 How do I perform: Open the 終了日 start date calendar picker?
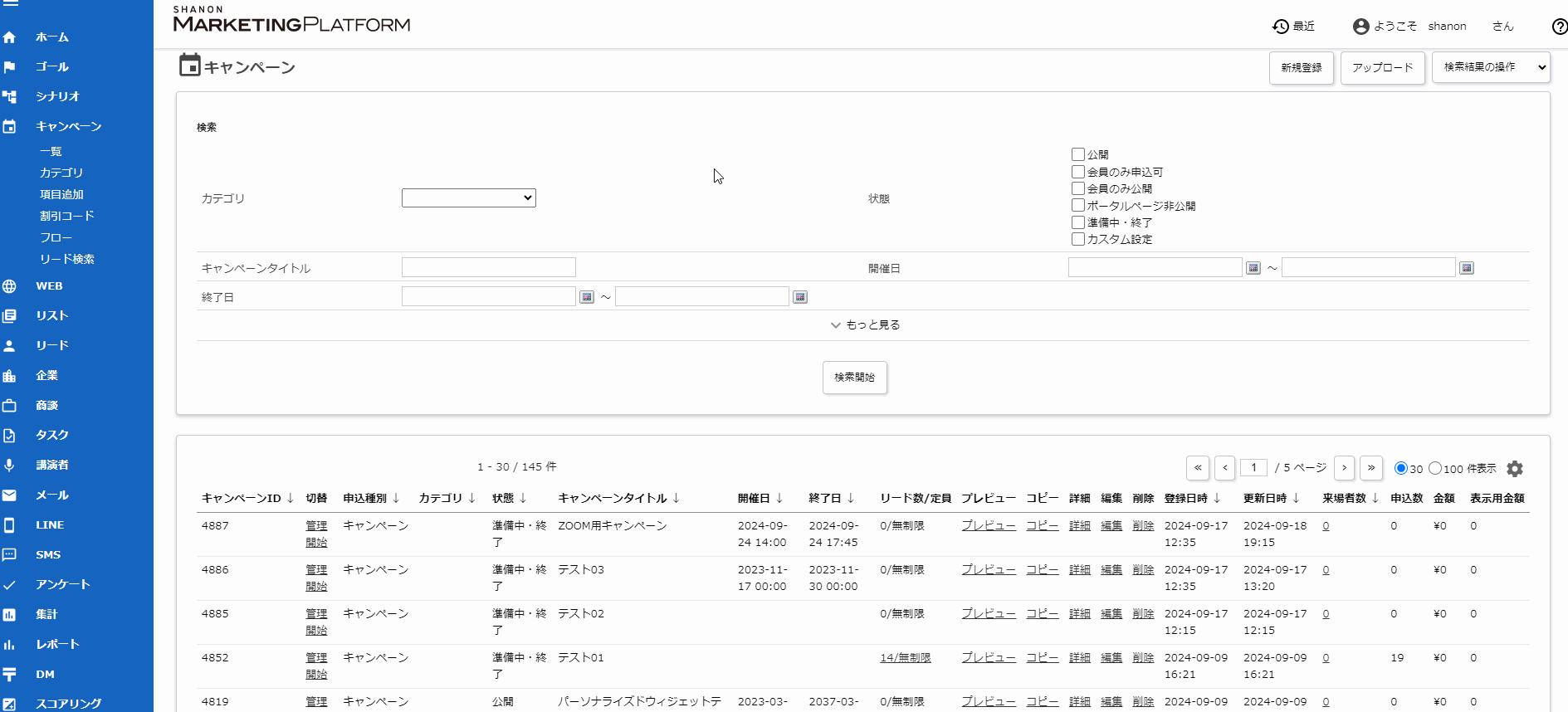click(x=587, y=297)
